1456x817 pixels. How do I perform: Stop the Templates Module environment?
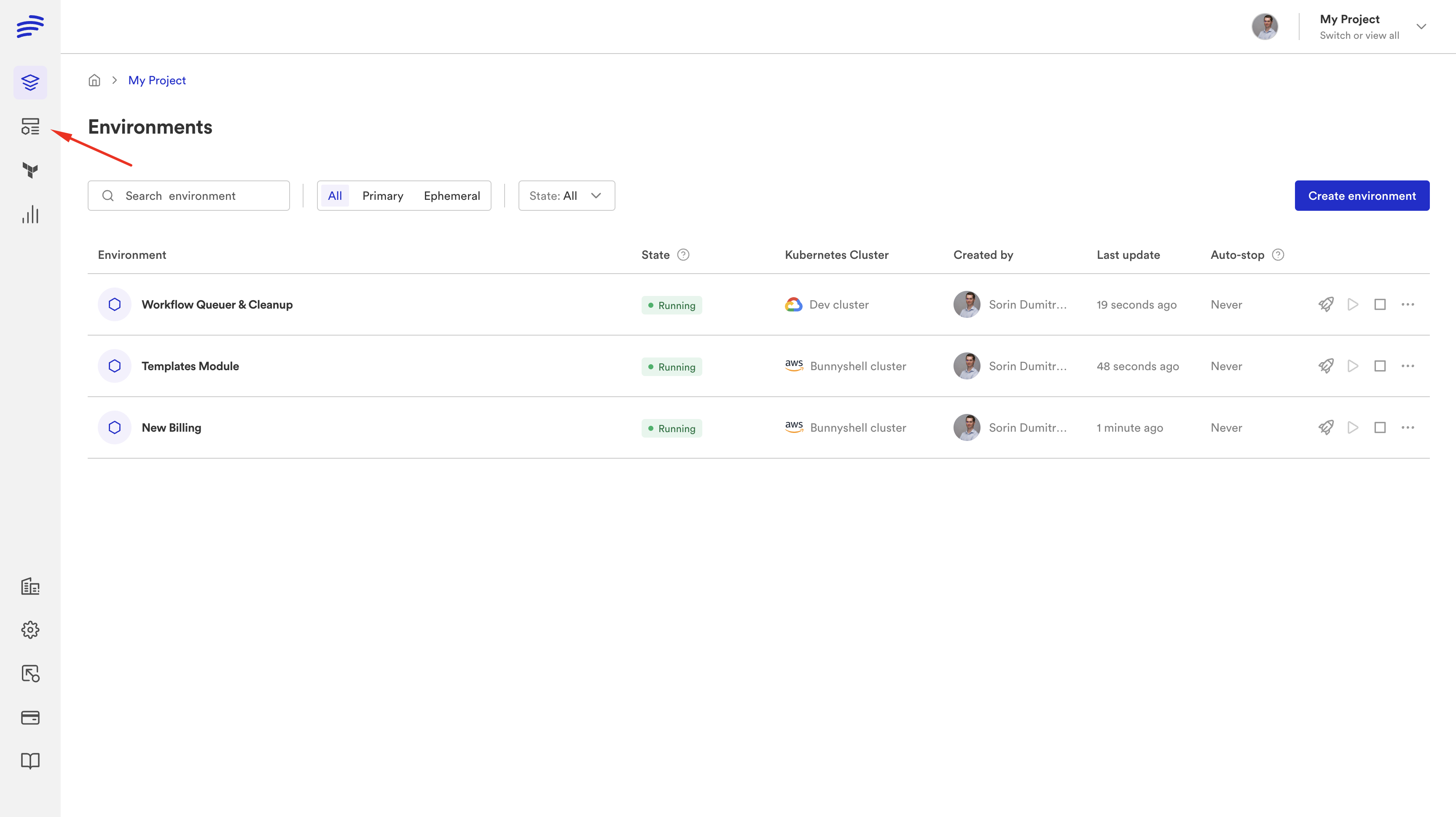click(x=1380, y=366)
